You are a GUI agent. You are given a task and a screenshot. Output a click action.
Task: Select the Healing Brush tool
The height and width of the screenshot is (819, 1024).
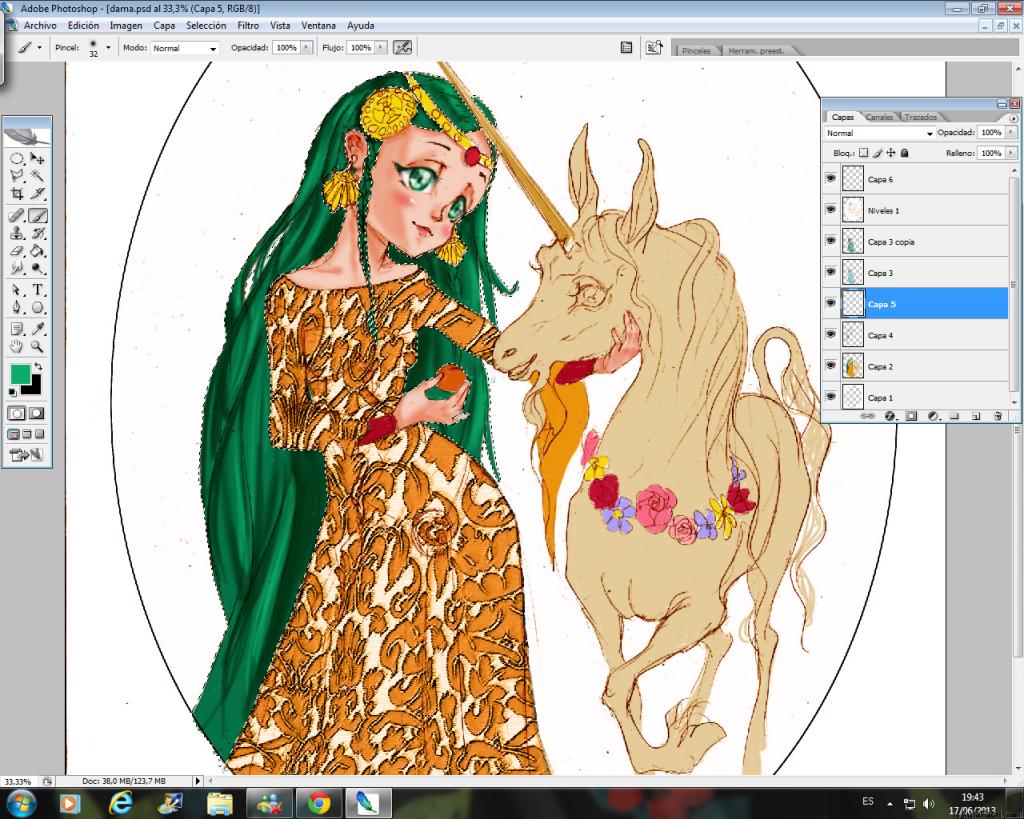click(17, 216)
